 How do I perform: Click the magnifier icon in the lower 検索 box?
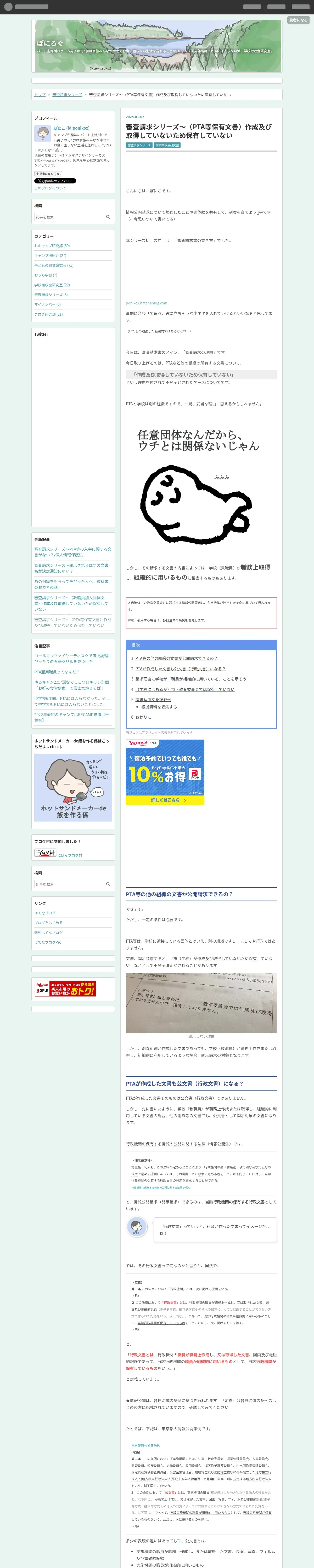click(108, 884)
